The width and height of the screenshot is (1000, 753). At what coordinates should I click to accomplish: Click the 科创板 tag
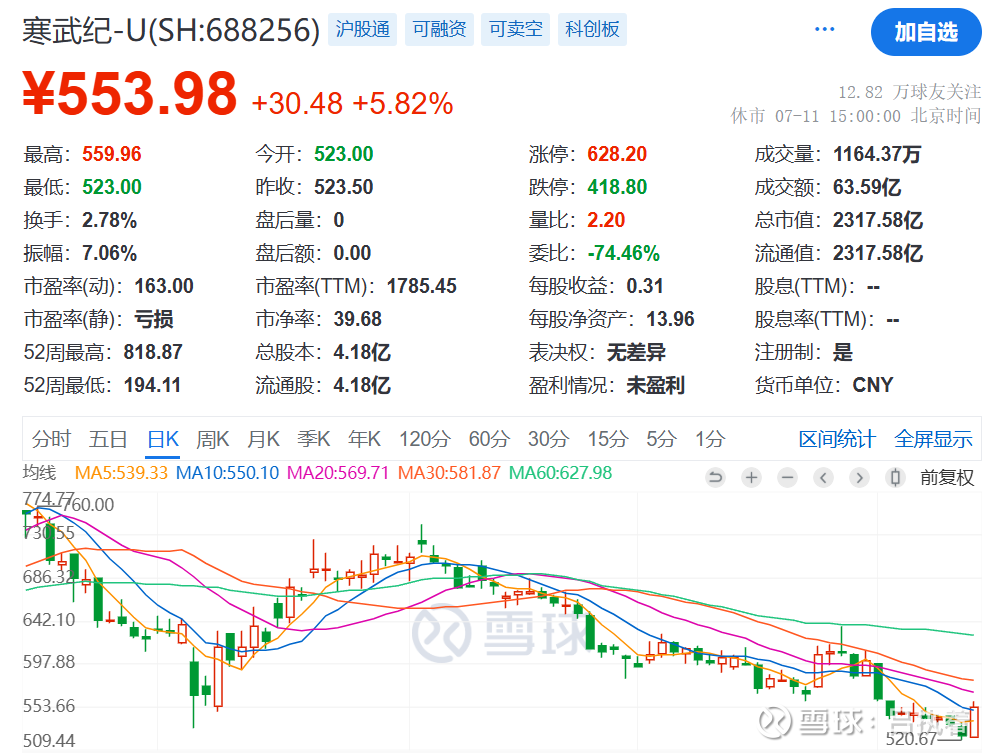point(592,29)
